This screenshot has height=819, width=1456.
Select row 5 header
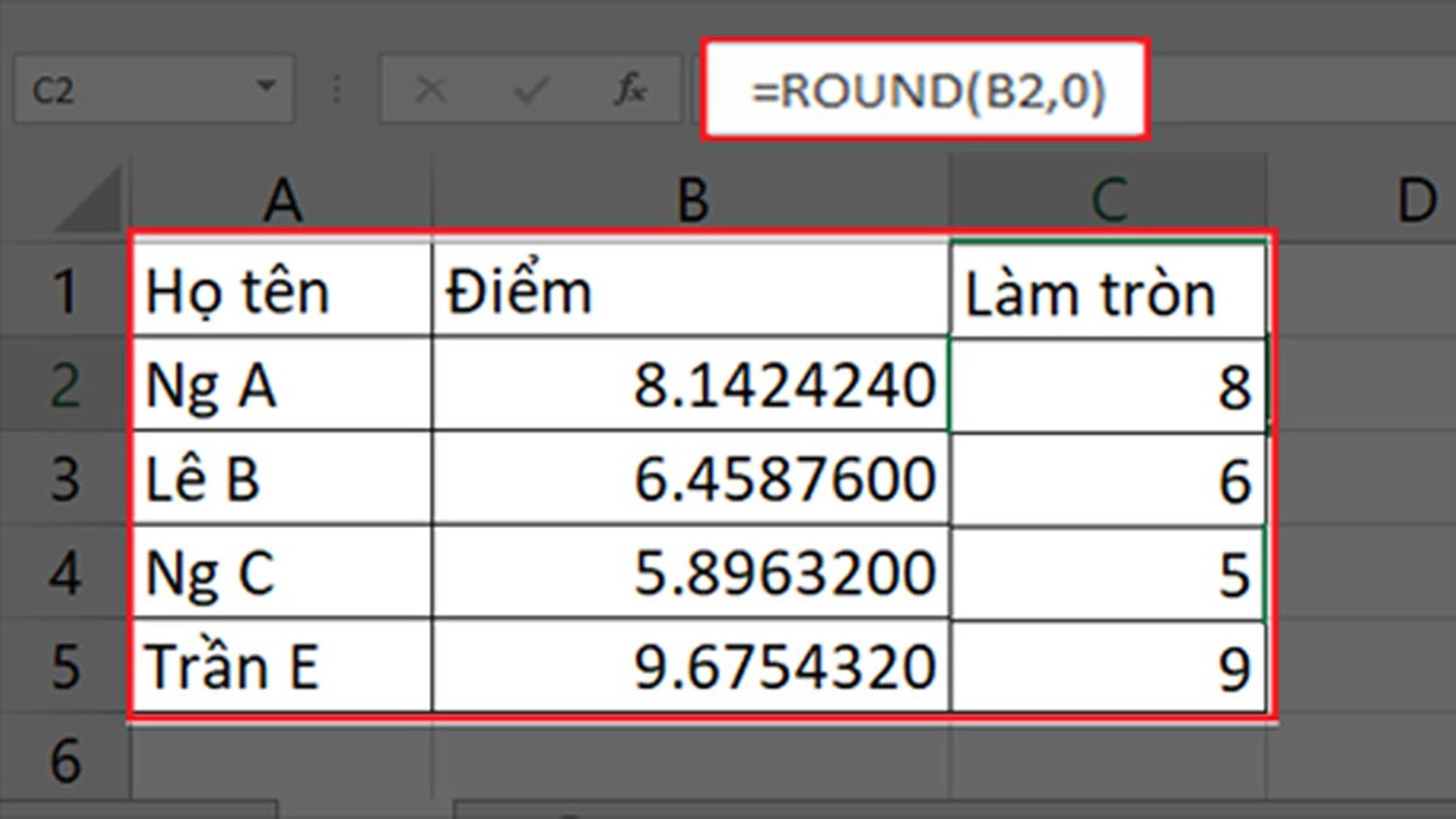[x=65, y=667]
